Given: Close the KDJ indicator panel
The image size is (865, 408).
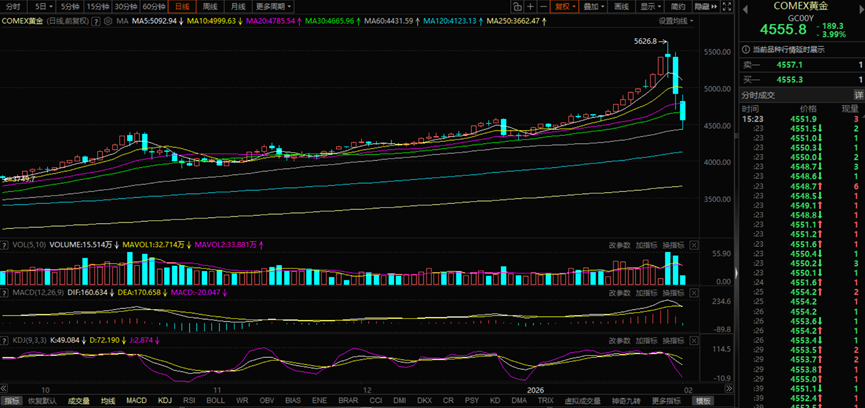Looking at the screenshot, I should pyautogui.click(x=693, y=339).
